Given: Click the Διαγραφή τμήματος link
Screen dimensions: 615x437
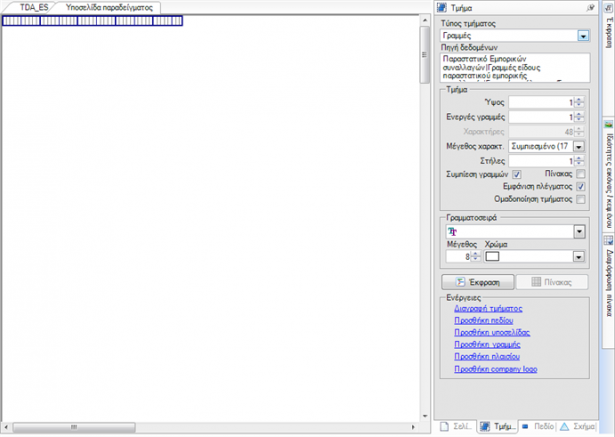Looking at the screenshot, I should (488, 309).
